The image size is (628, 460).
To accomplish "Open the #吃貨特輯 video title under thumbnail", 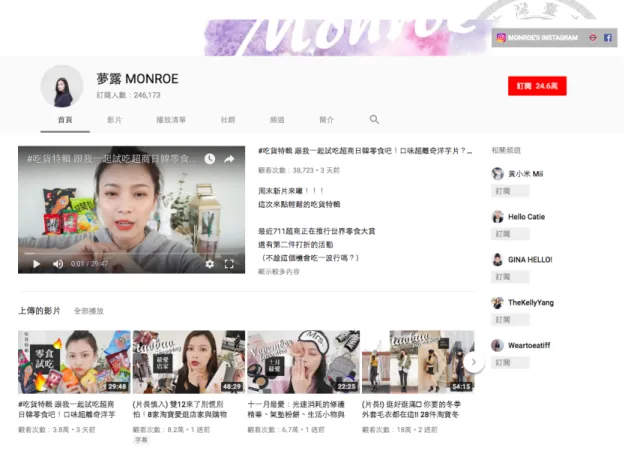I will tap(67, 409).
